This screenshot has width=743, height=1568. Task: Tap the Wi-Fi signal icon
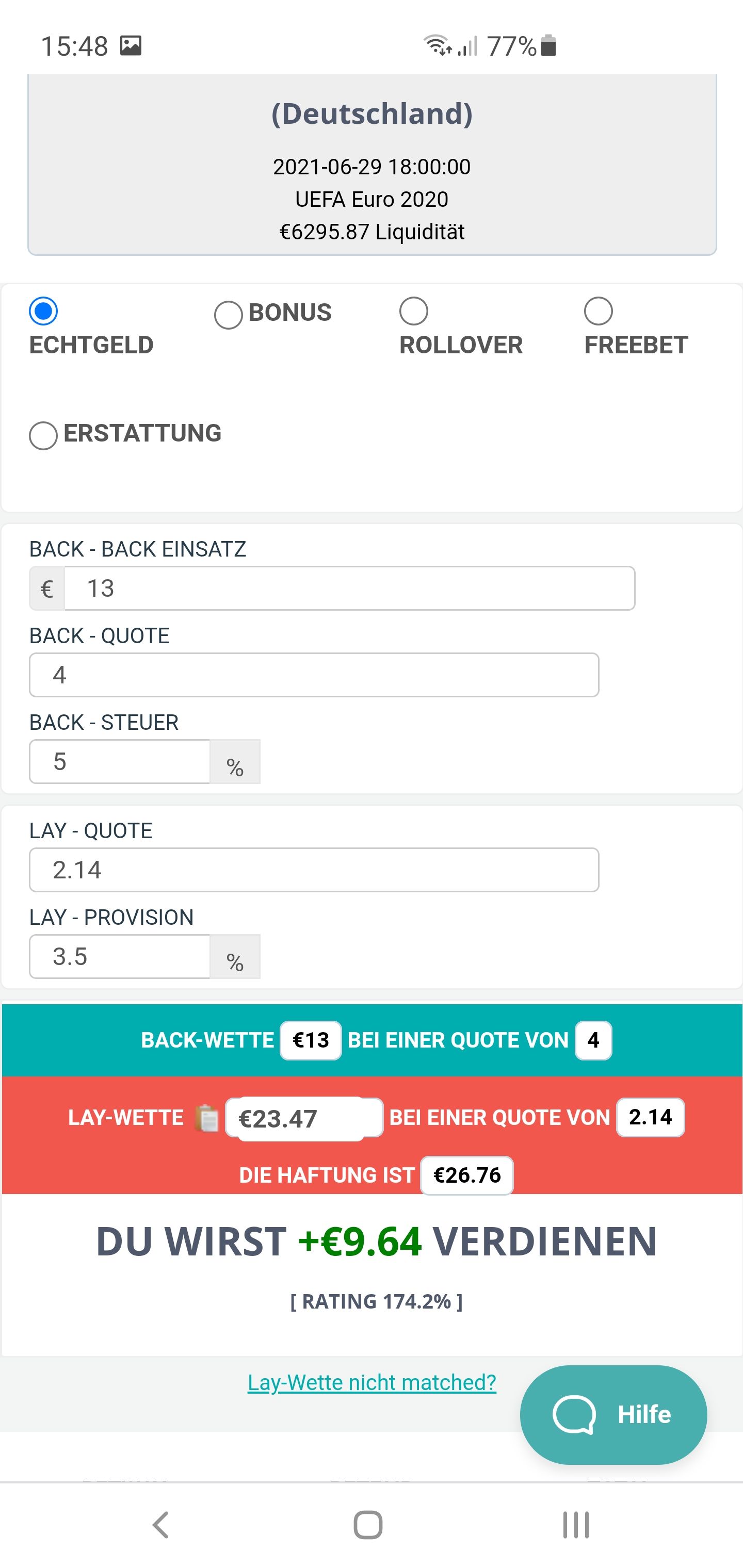[x=438, y=46]
